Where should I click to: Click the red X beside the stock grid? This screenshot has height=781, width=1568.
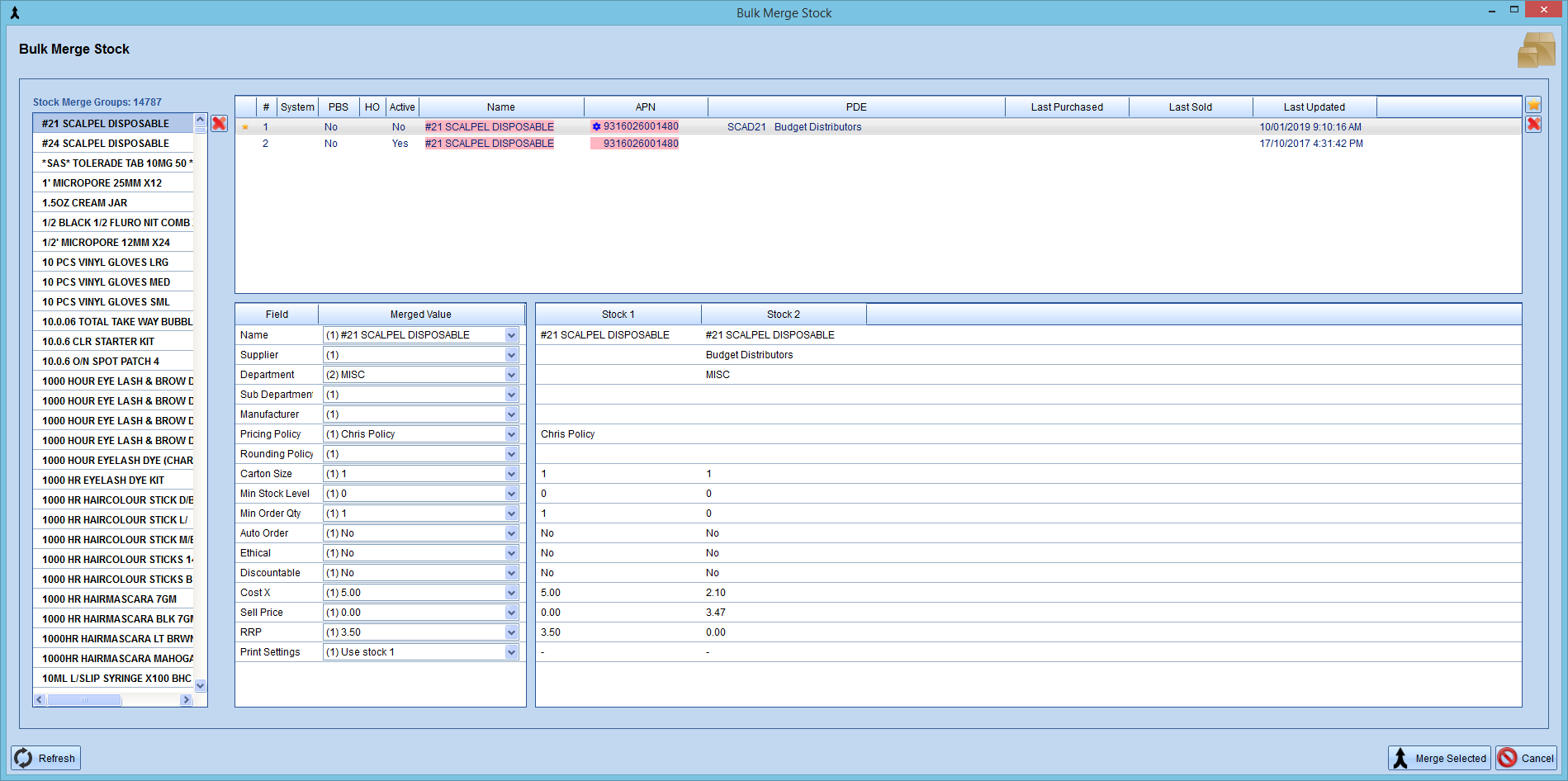coord(1533,124)
